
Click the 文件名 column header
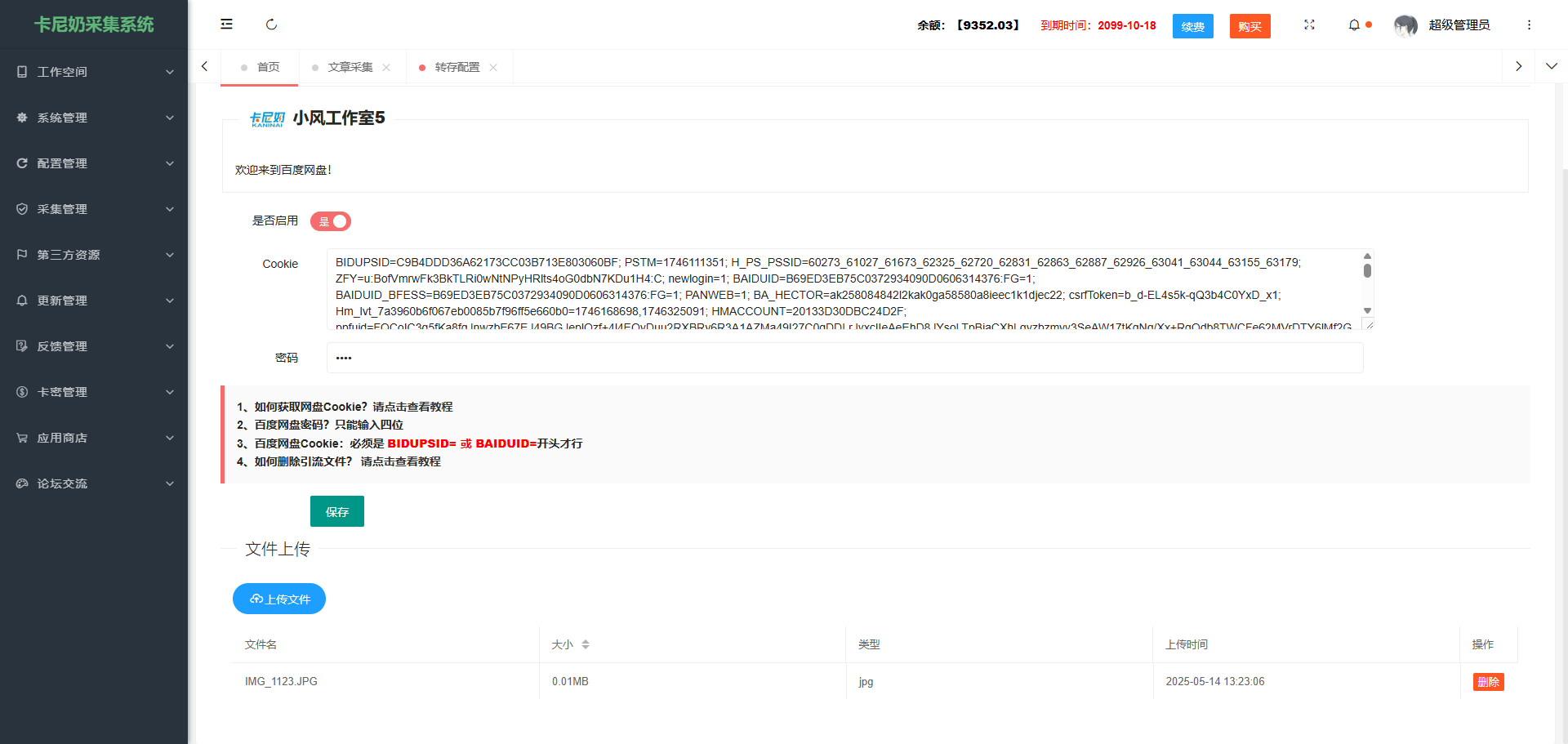pyautogui.click(x=261, y=644)
